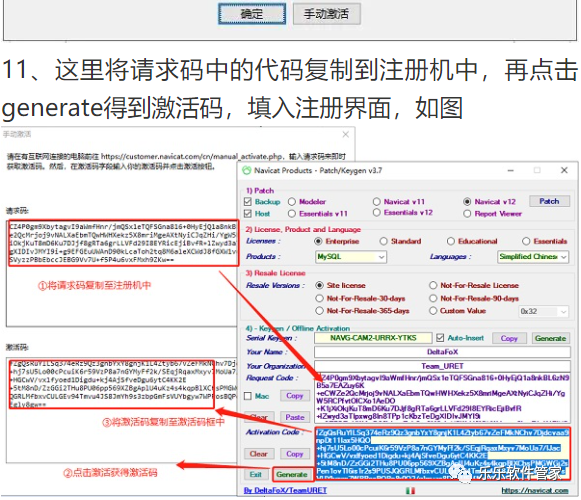The height and width of the screenshot is (500, 581).
Task: Click the Exit button
Action: [x=256, y=474]
